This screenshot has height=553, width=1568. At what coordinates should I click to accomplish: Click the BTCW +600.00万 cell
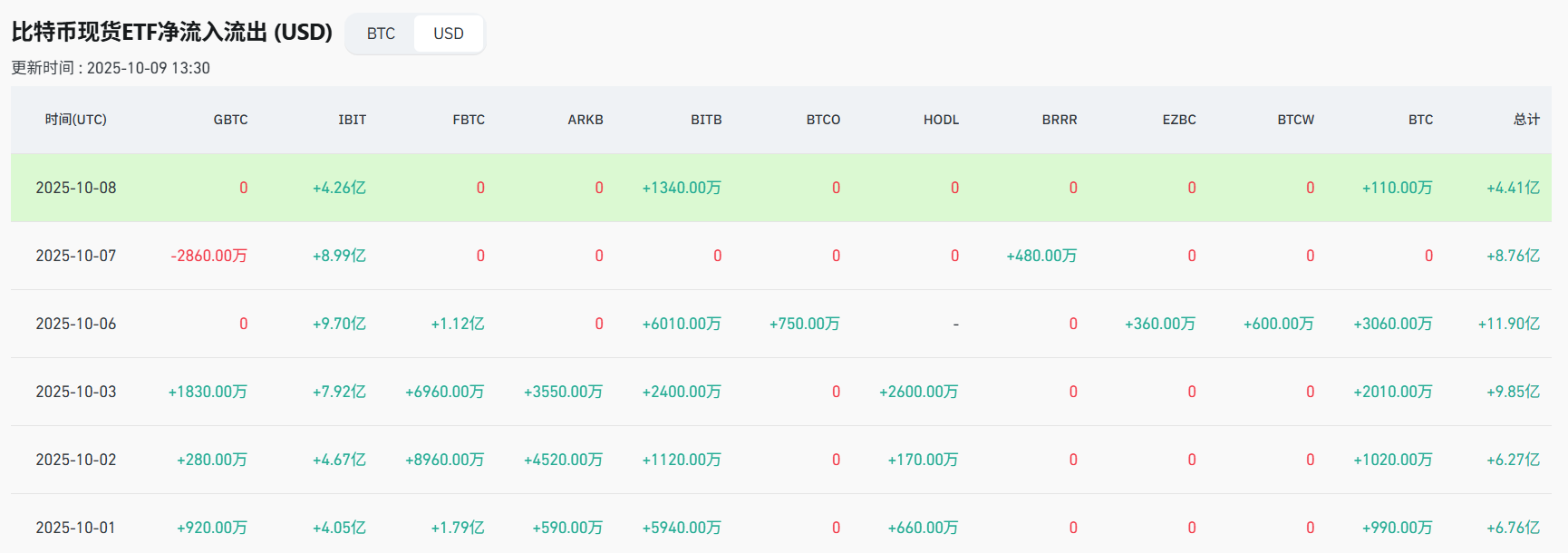[x=1278, y=324]
